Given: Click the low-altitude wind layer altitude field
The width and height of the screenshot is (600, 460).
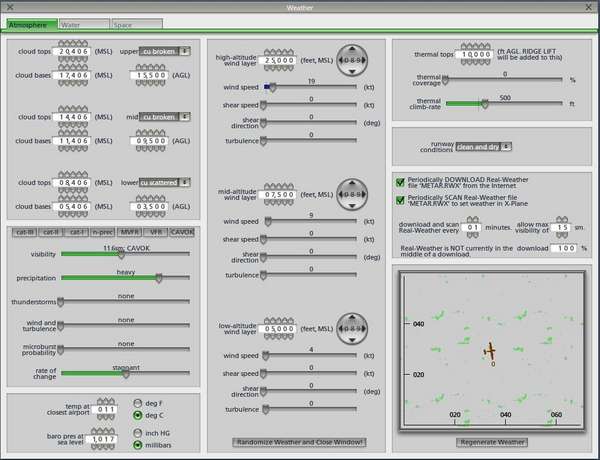Looking at the screenshot, I should 279,329.
